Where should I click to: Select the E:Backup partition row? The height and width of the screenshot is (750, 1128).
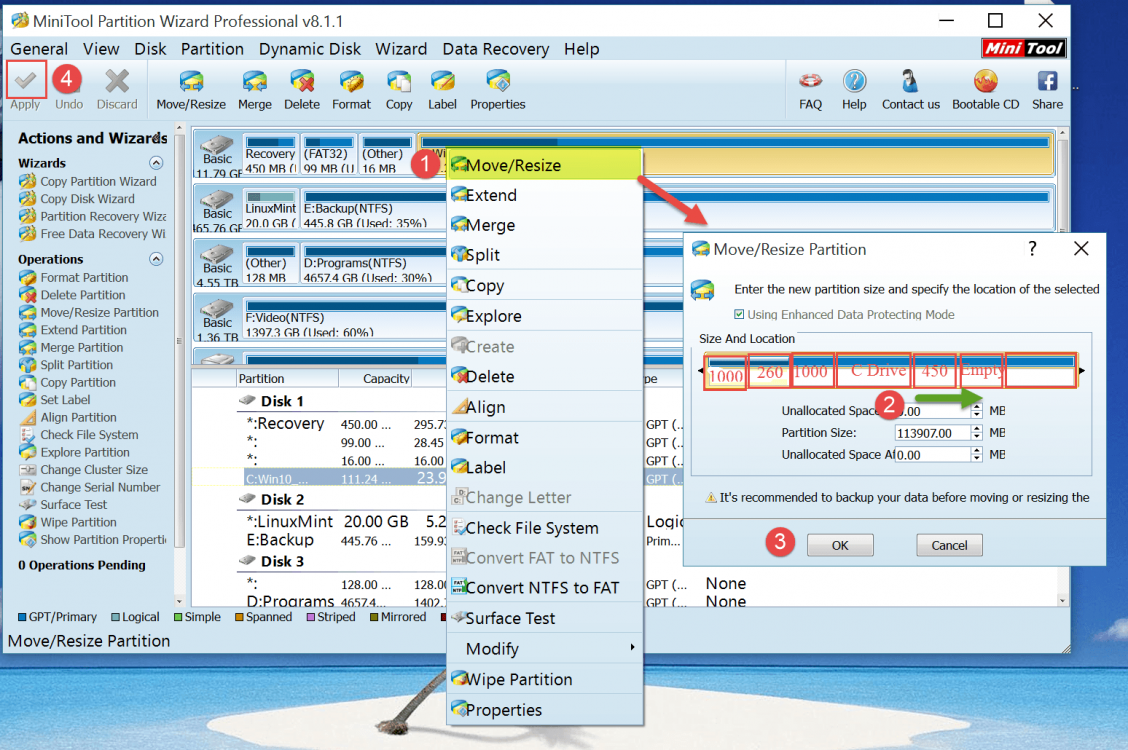(x=345, y=540)
